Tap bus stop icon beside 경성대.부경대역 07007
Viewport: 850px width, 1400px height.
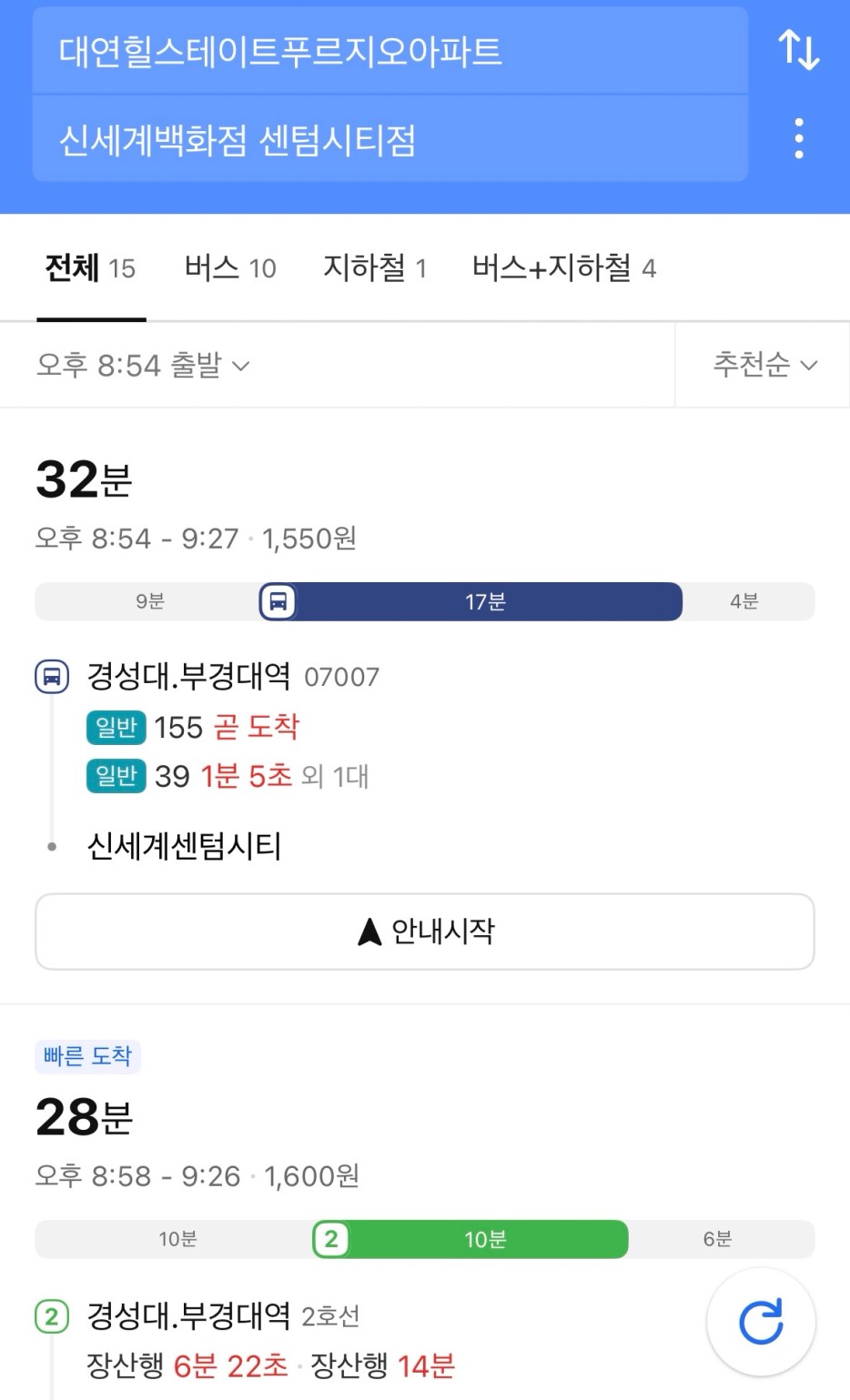52,676
